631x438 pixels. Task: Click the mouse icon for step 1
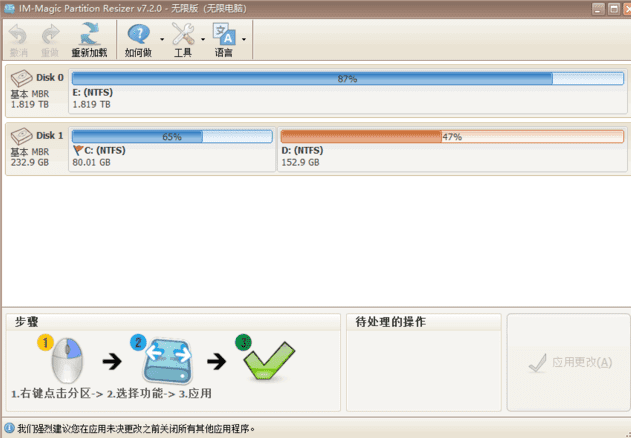[67, 360]
